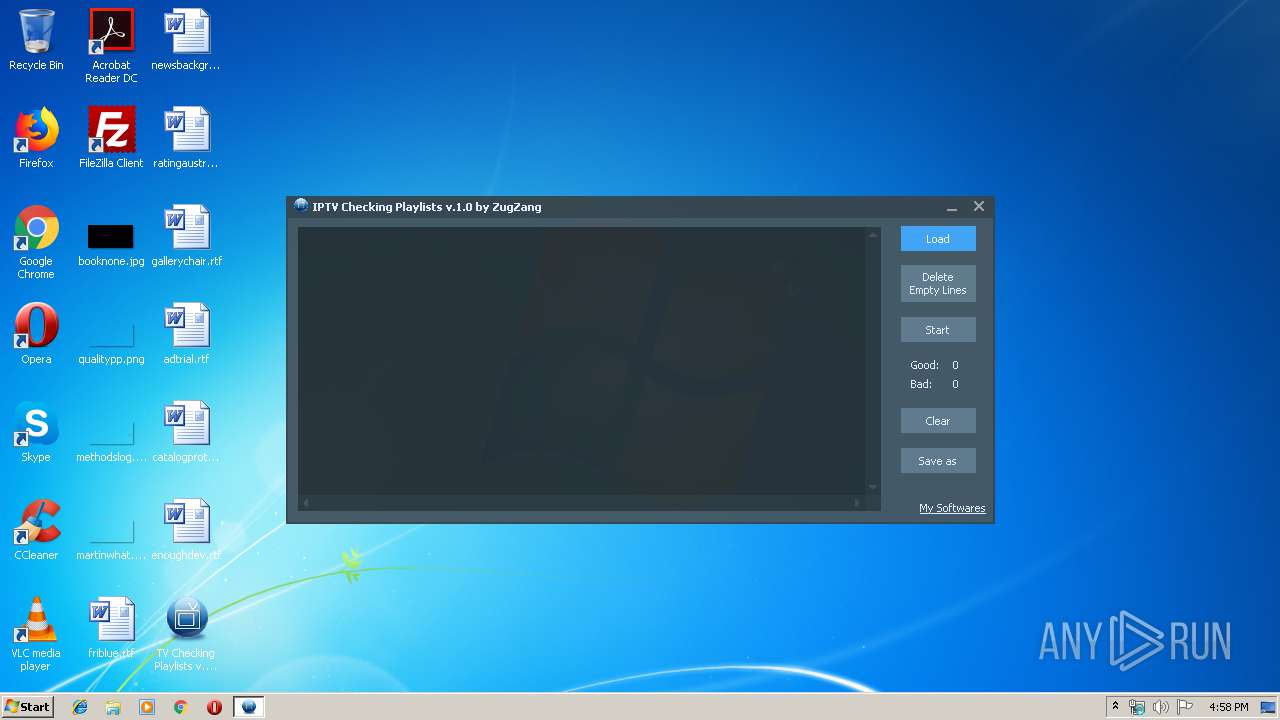Click the Good counter label
This screenshot has width=1280, height=720.
point(924,366)
